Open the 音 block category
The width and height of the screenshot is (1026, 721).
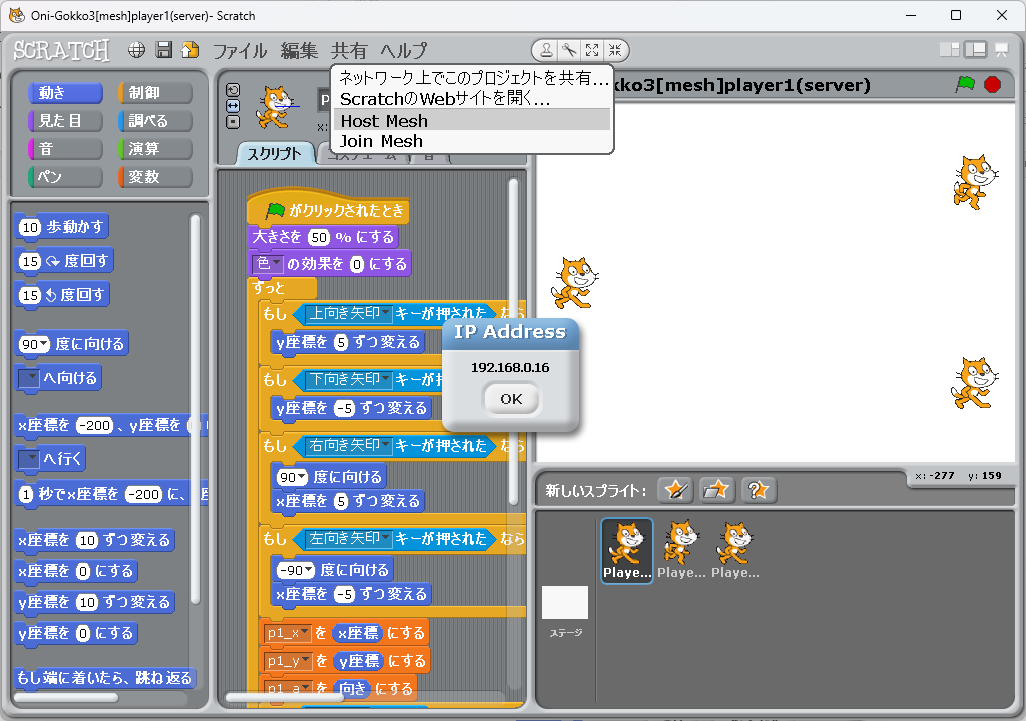coord(65,149)
